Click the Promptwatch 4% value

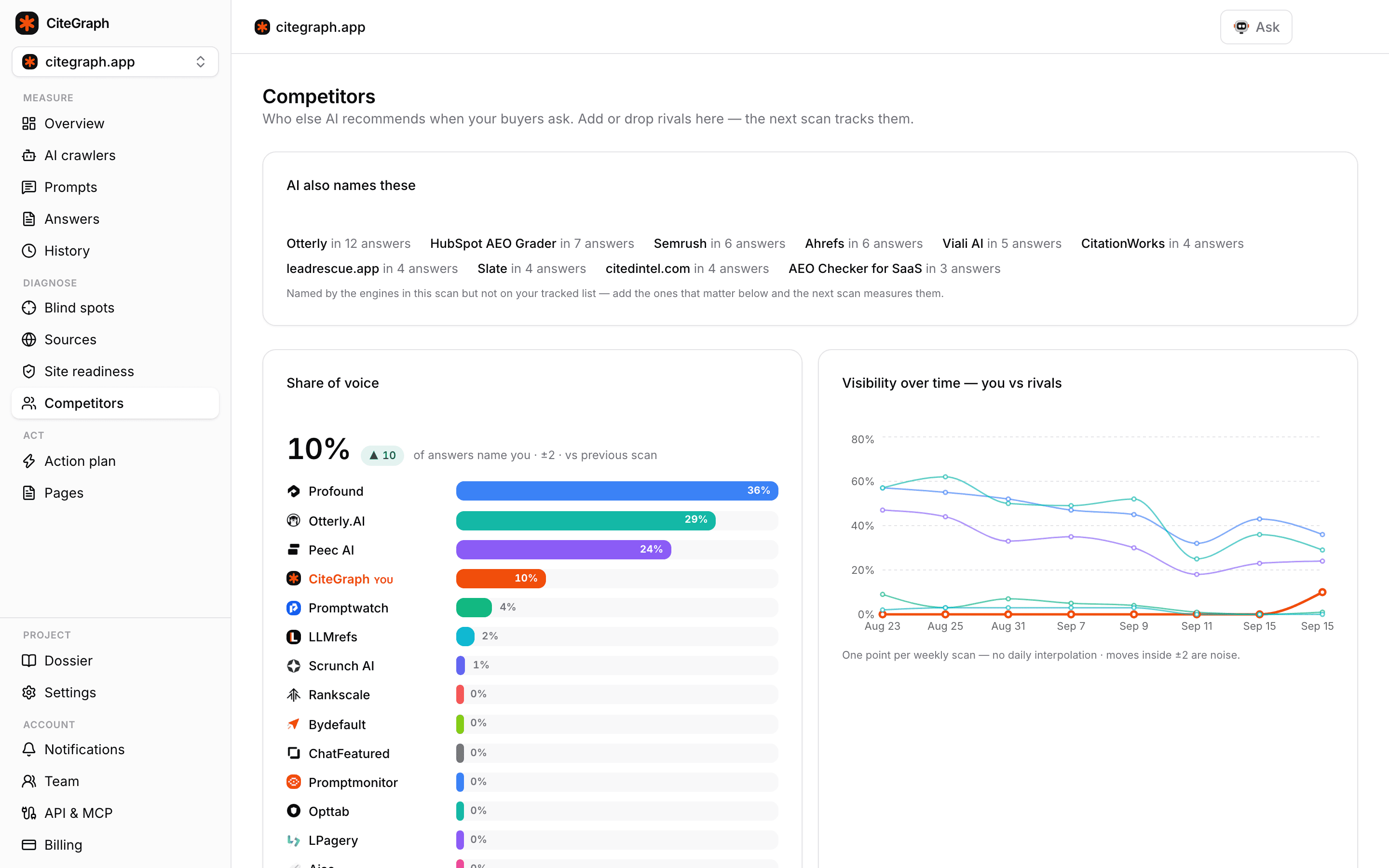[508, 607]
